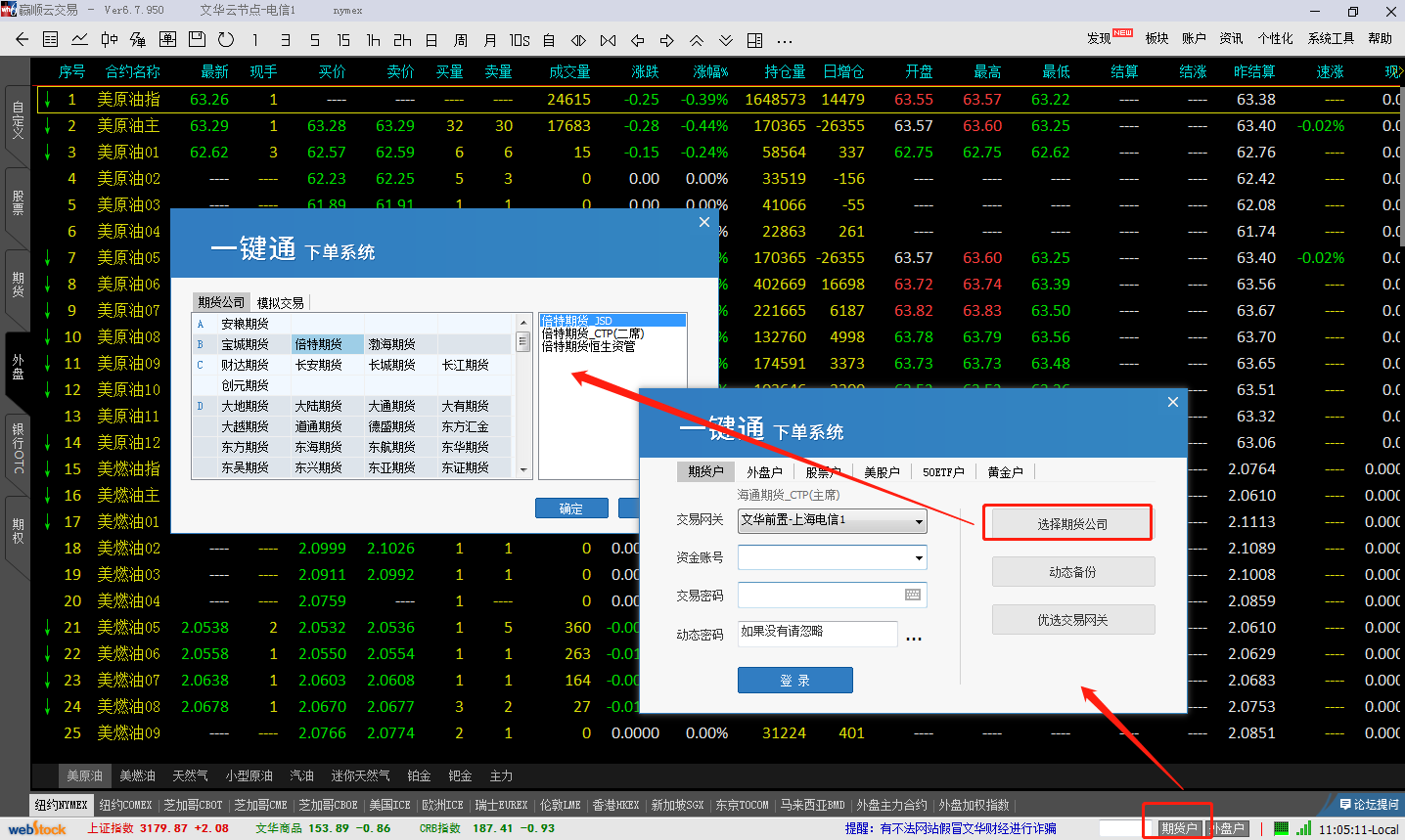1405x840 pixels.
Task: Click the save floppy disk icon
Action: (x=197, y=40)
